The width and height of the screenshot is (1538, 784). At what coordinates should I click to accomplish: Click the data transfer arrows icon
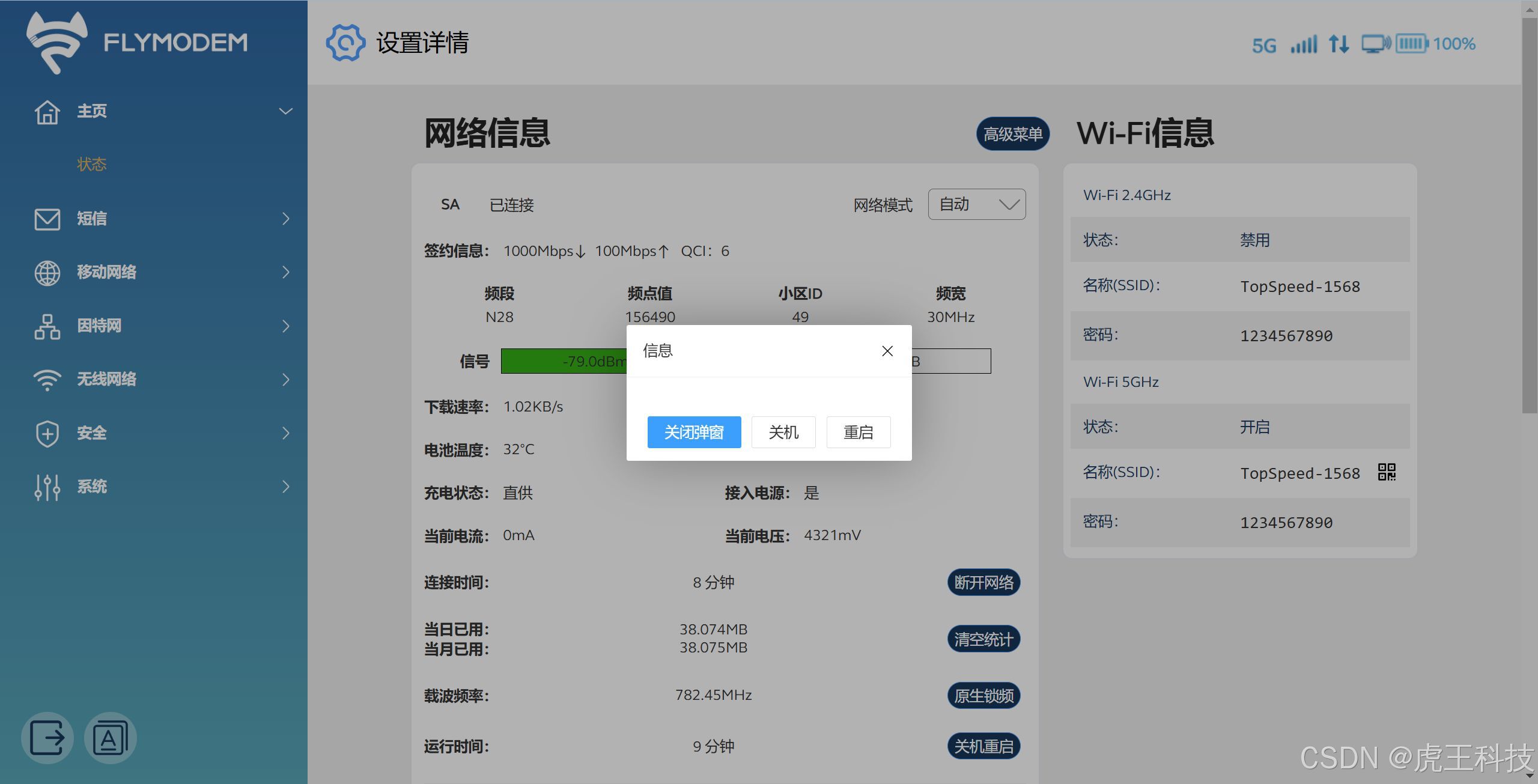point(1339,44)
